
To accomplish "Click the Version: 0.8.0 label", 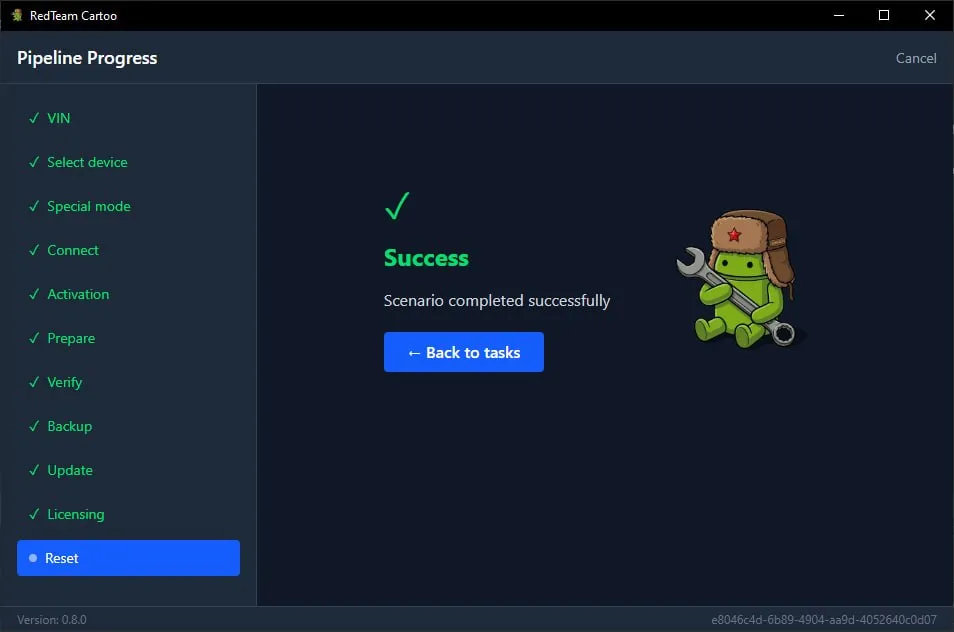I will pyautogui.click(x=52, y=620).
